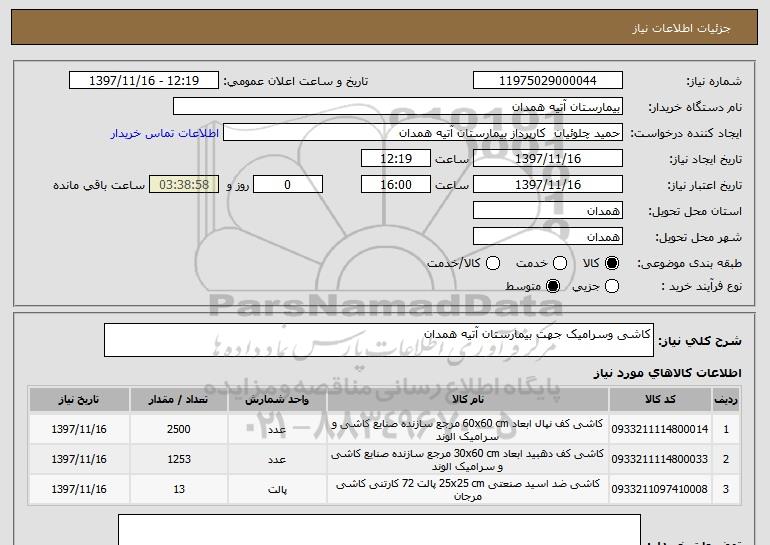Click the request creator field حمید چلوئیان
The image size is (770, 545).
423,133
